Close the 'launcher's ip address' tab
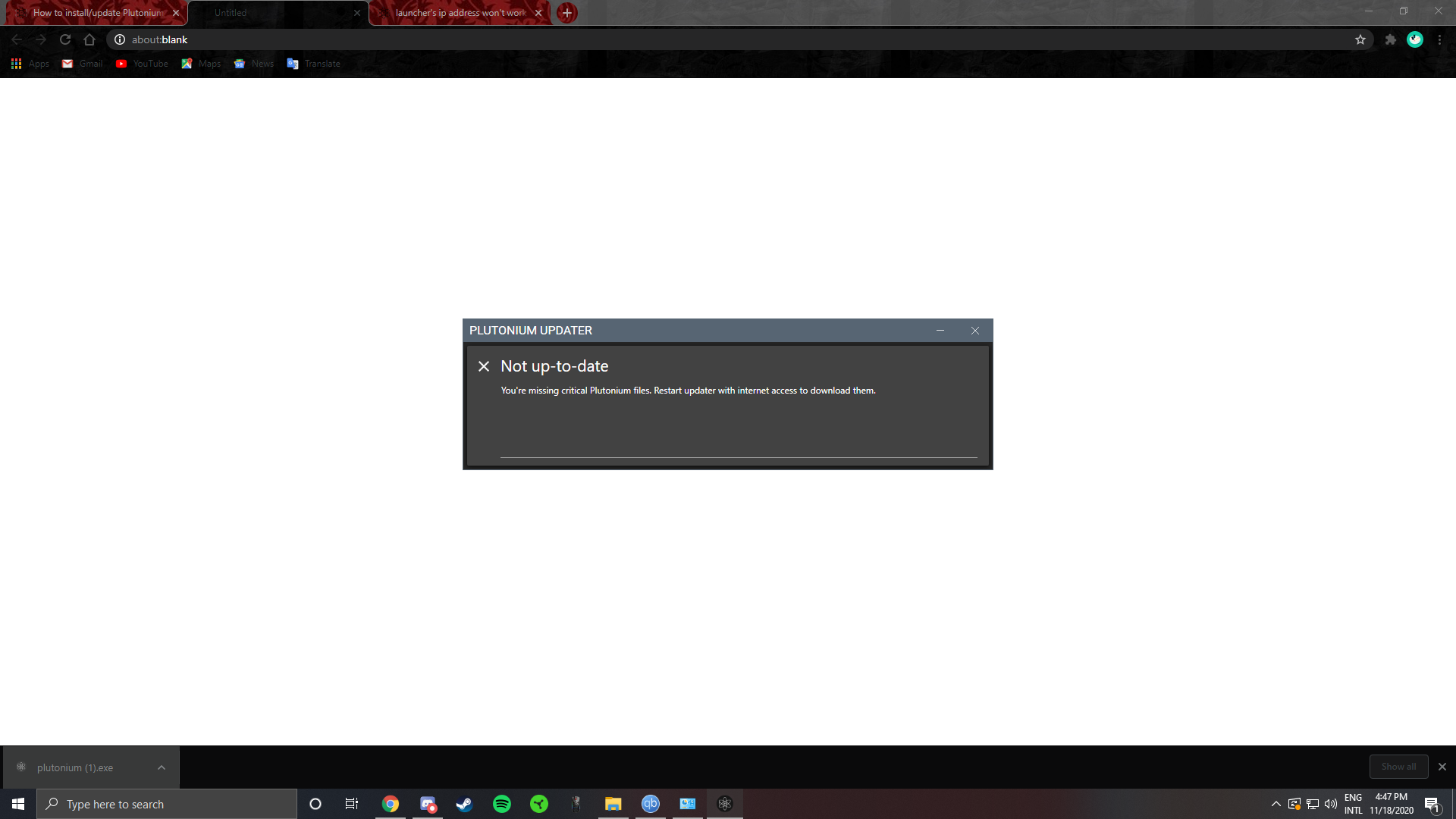The height and width of the screenshot is (819, 1456). (x=538, y=13)
